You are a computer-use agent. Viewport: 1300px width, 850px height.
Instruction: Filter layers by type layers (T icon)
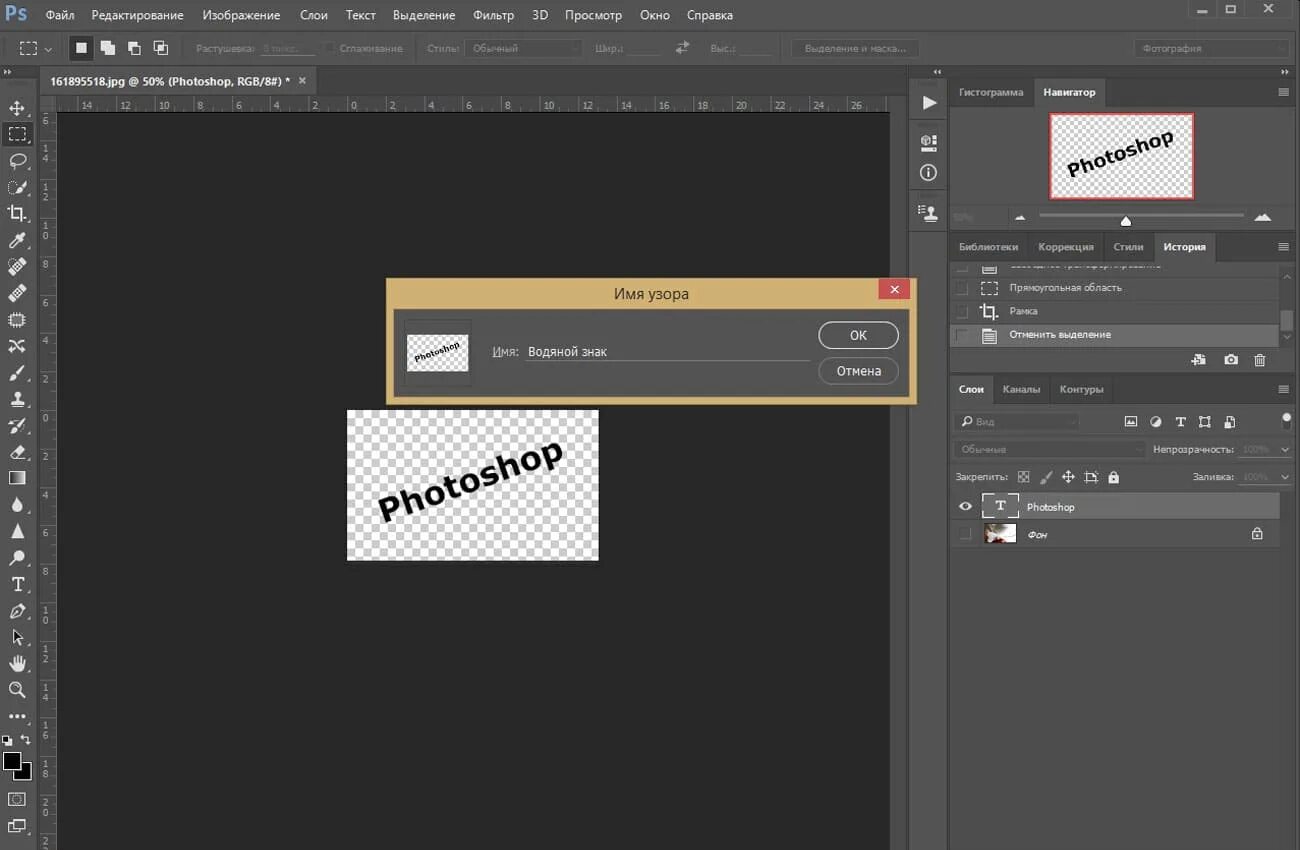pos(1180,422)
